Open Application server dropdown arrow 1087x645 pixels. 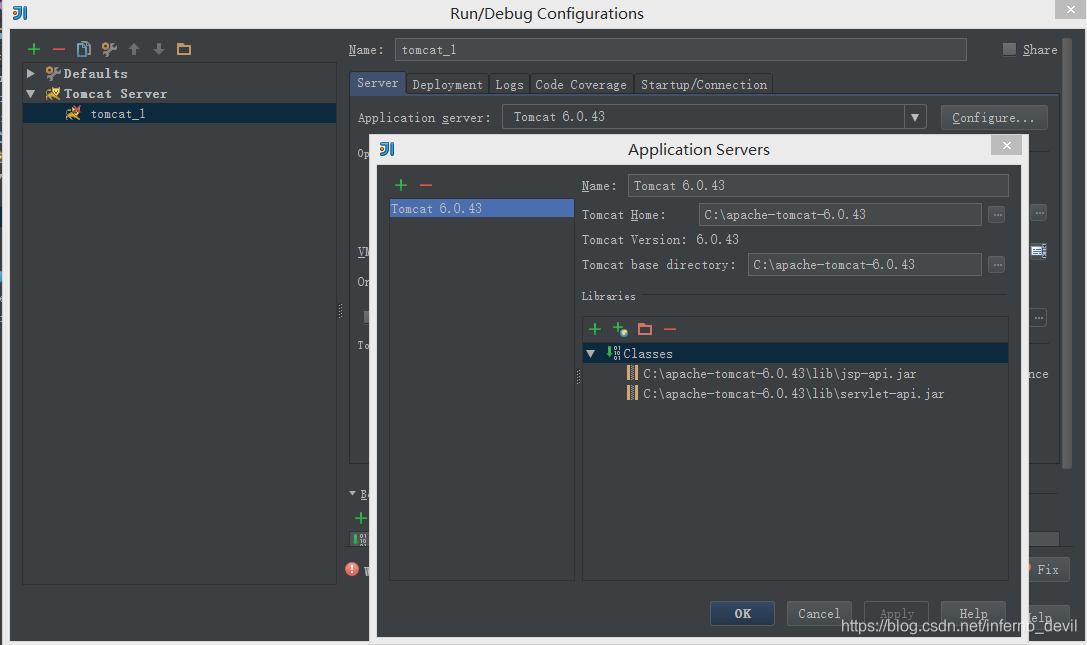tap(915, 117)
